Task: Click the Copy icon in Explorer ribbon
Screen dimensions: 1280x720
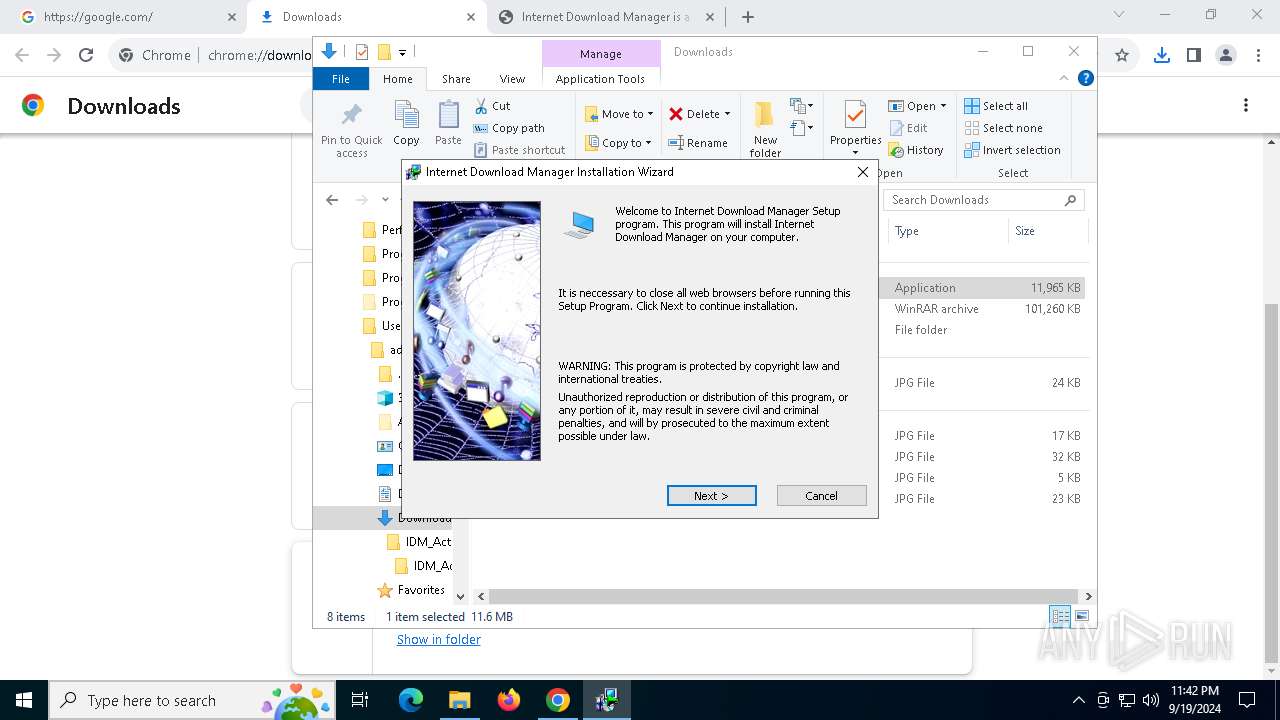Action: [x=406, y=116]
